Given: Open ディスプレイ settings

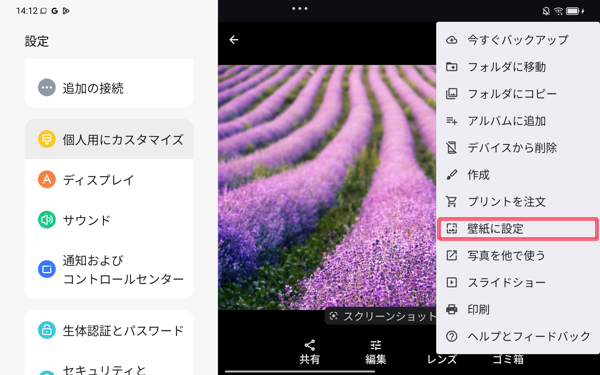Looking at the screenshot, I should (109, 179).
